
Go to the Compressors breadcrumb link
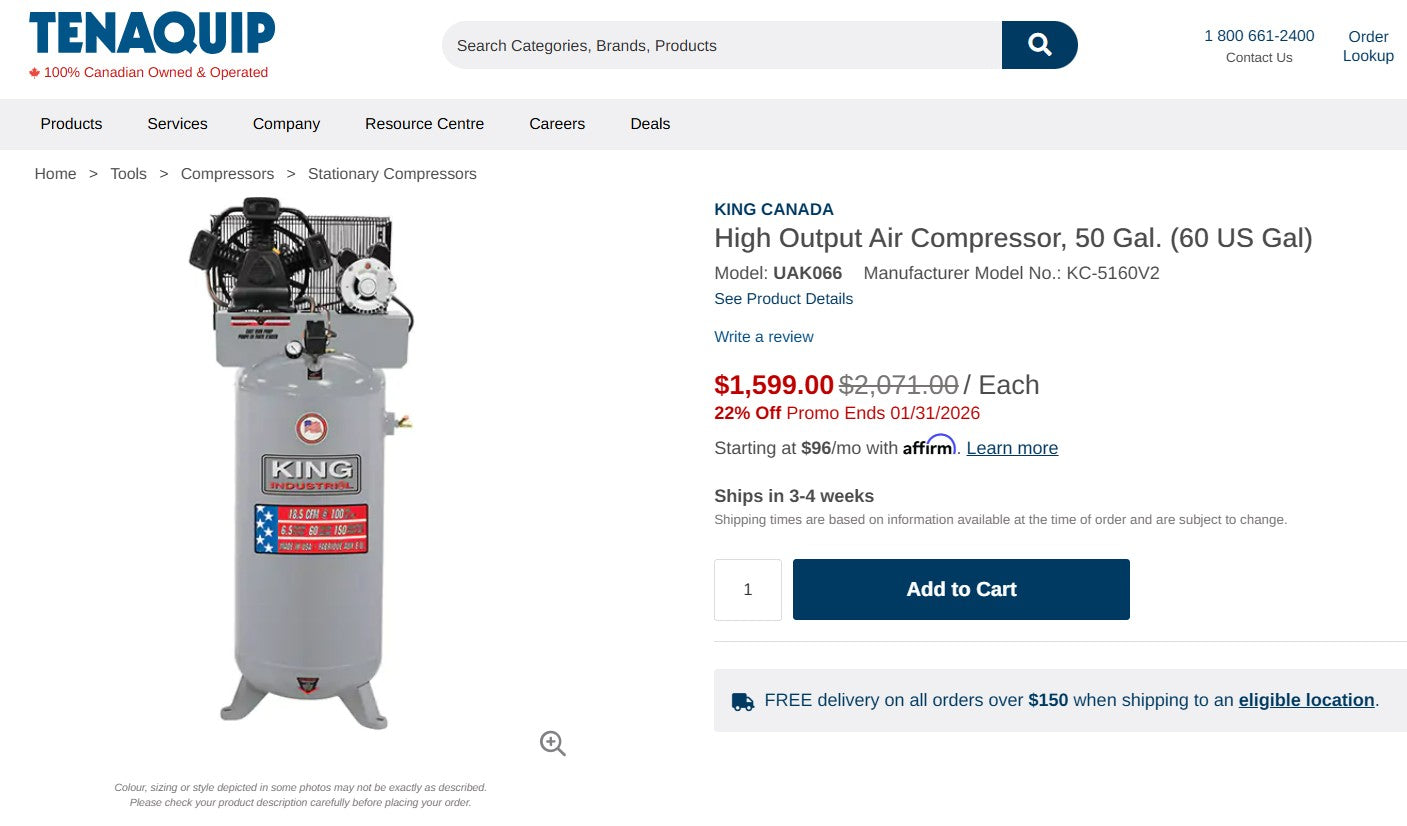[227, 173]
